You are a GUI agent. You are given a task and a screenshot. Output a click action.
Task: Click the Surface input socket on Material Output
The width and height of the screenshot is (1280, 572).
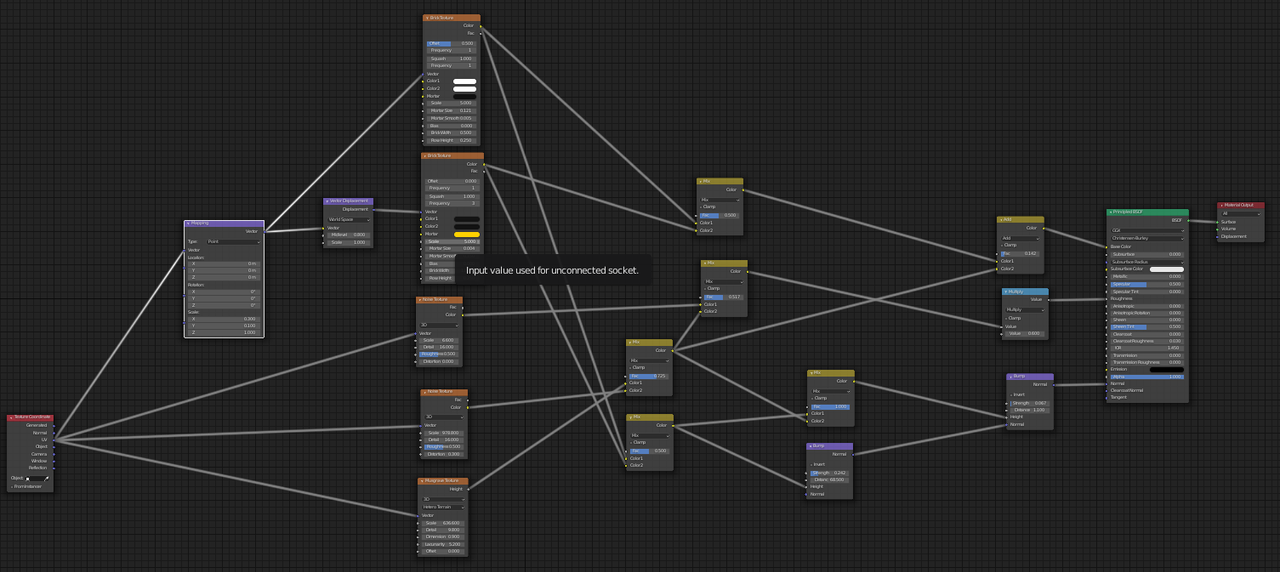click(1217, 222)
